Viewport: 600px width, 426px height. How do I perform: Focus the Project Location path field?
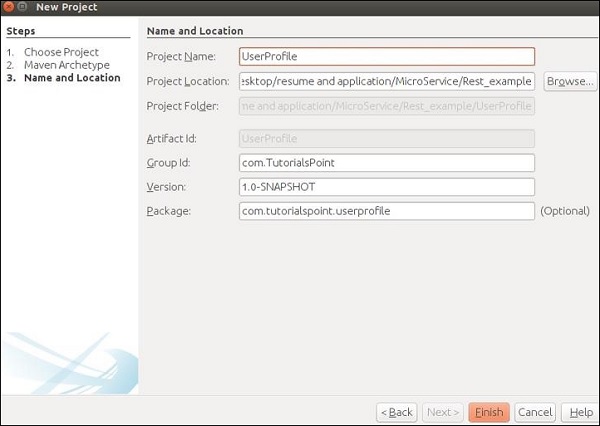pos(387,81)
